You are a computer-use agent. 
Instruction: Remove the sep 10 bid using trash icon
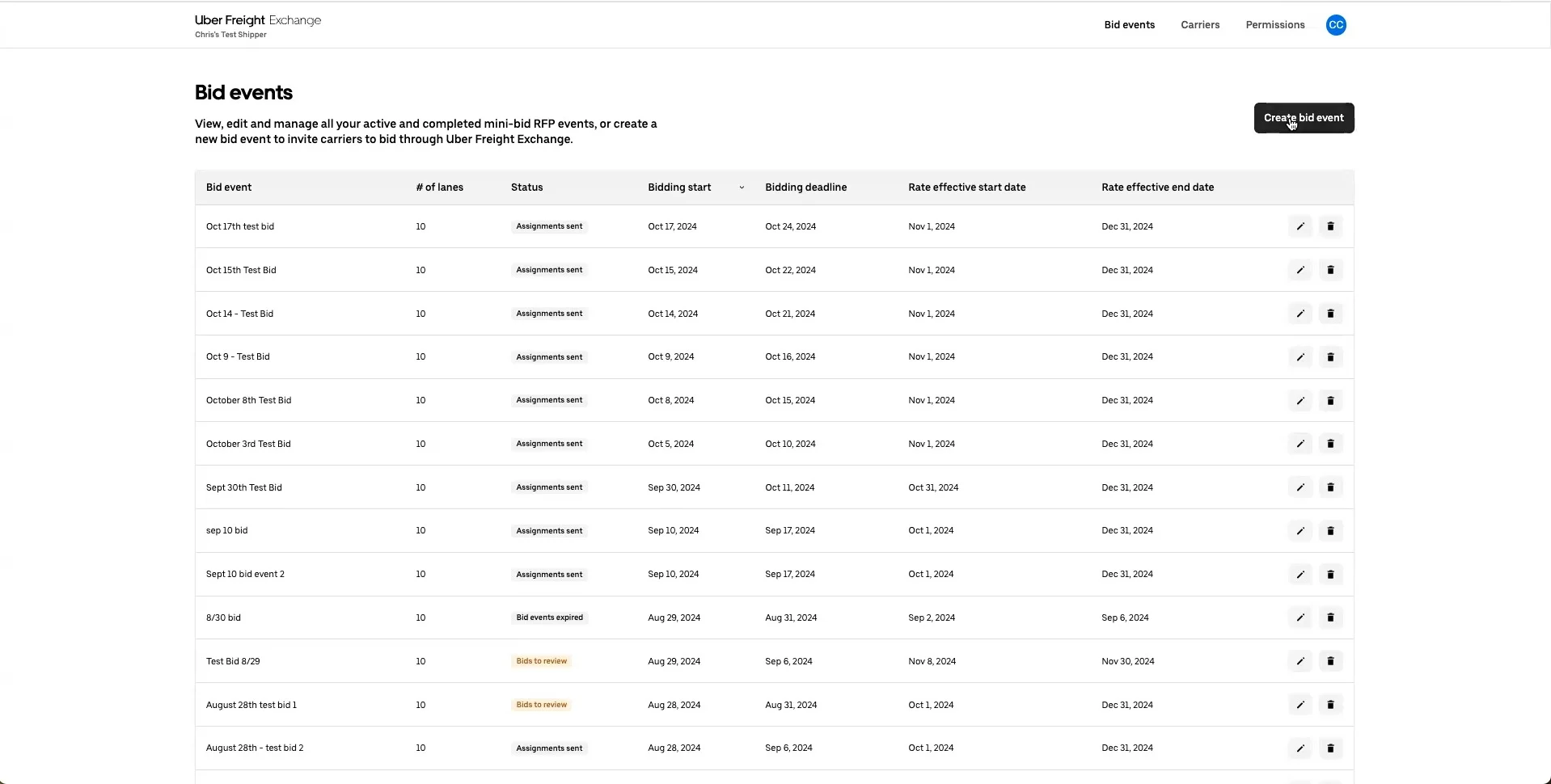coord(1330,531)
